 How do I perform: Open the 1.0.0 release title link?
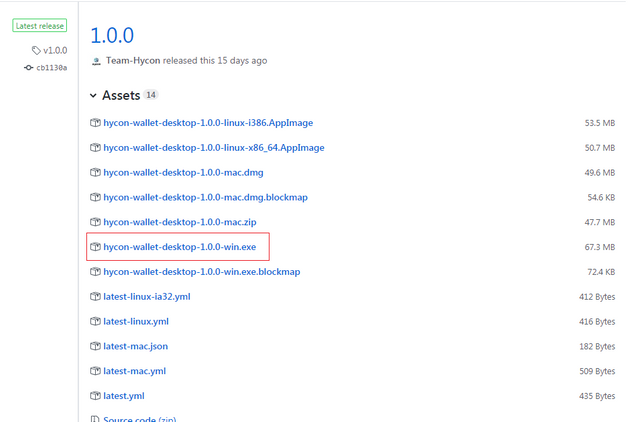tap(112, 35)
